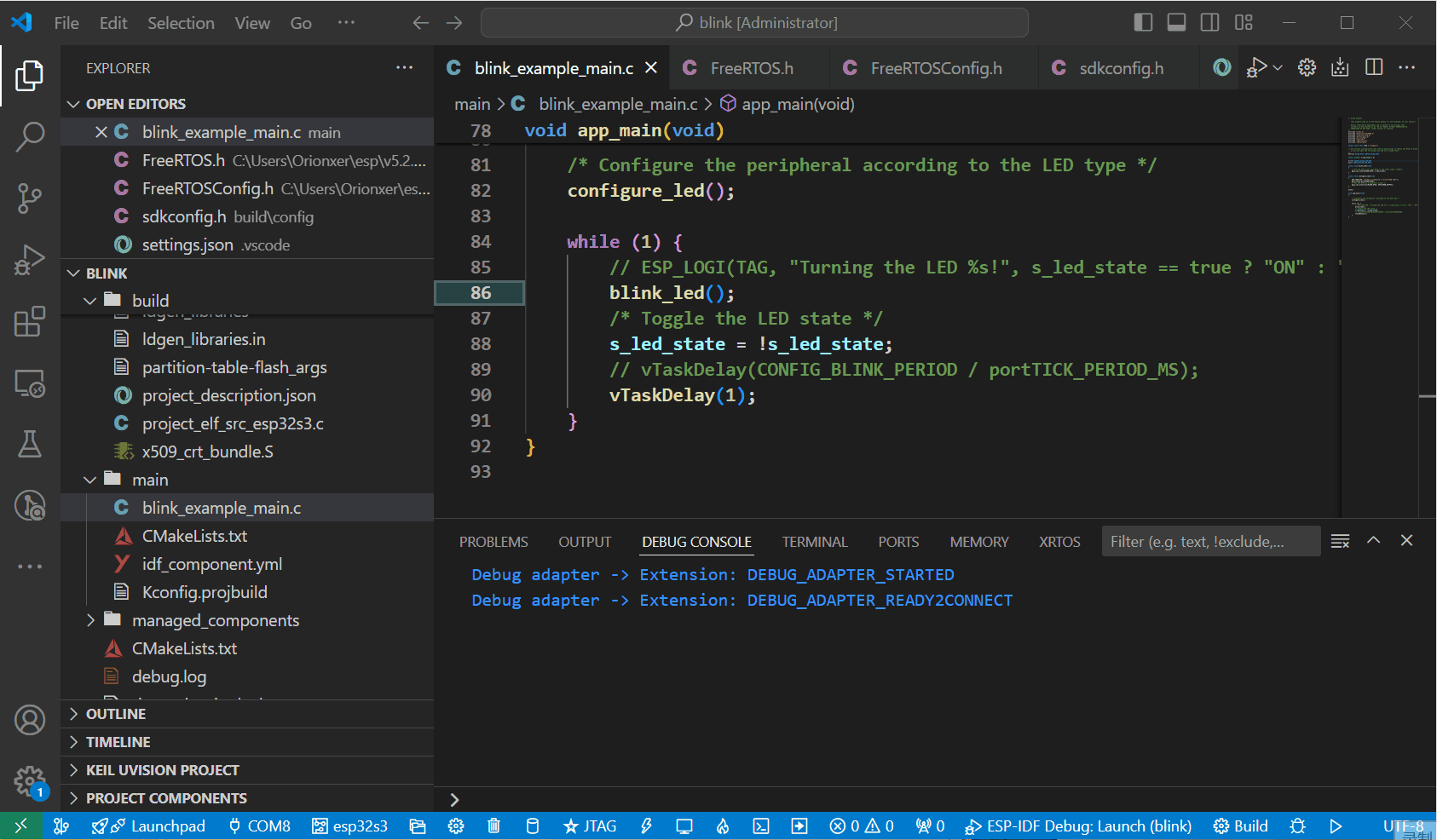1437x840 pixels.
Task: Open the Explorer view in the activity bar
Action: [x=30, y=76]
